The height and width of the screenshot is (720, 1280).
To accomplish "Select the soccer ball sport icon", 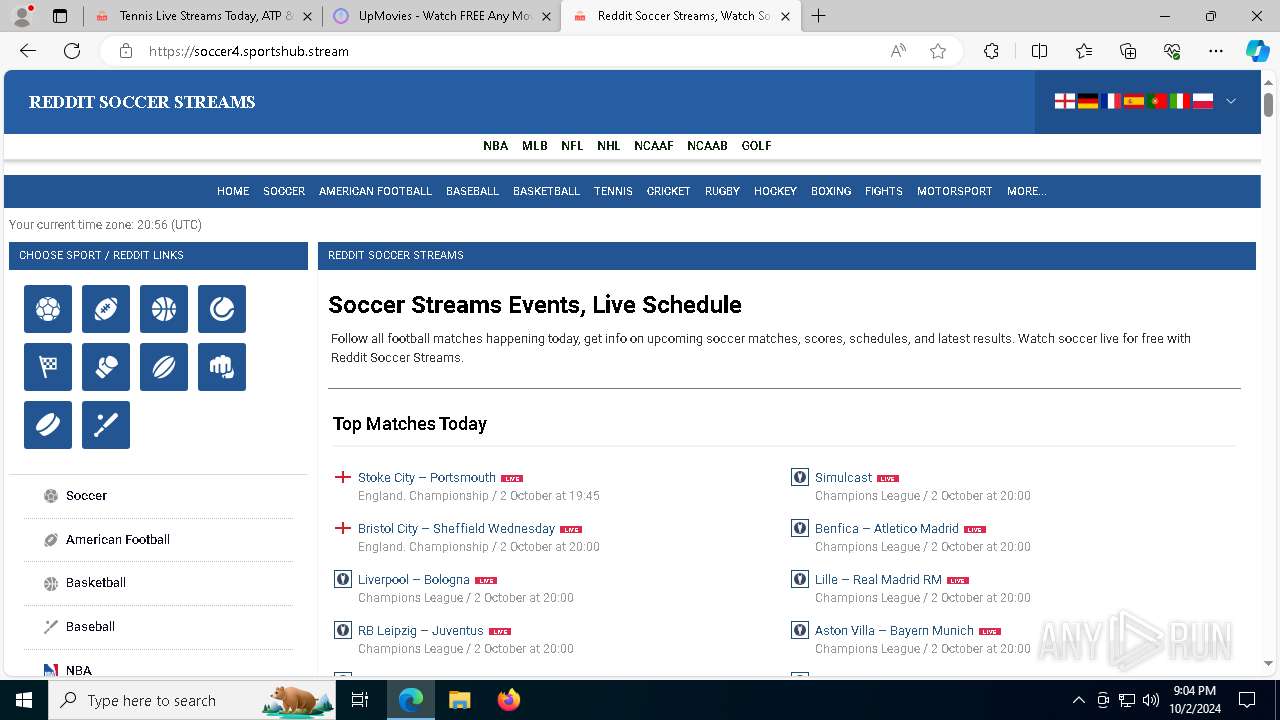I will (x=48, y=309).
